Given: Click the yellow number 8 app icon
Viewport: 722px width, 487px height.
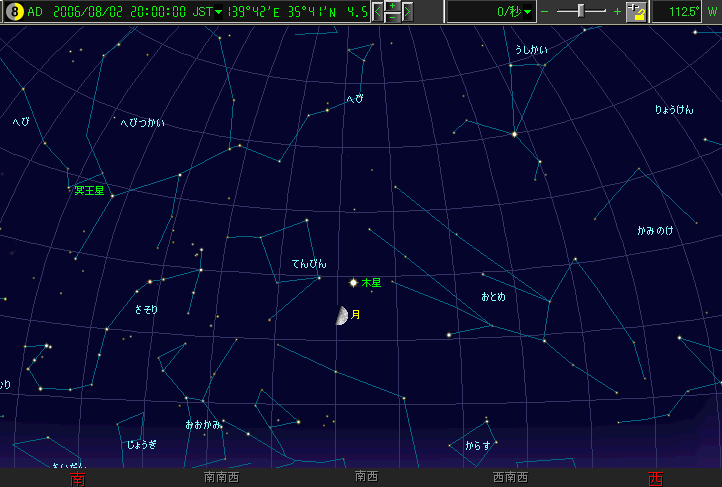Looking at the screenshot, I should (x=13, y=12).
